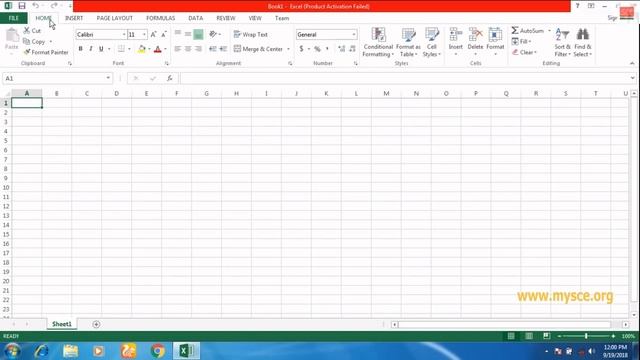Switch to the REVIEW tab

click(226, 18)
